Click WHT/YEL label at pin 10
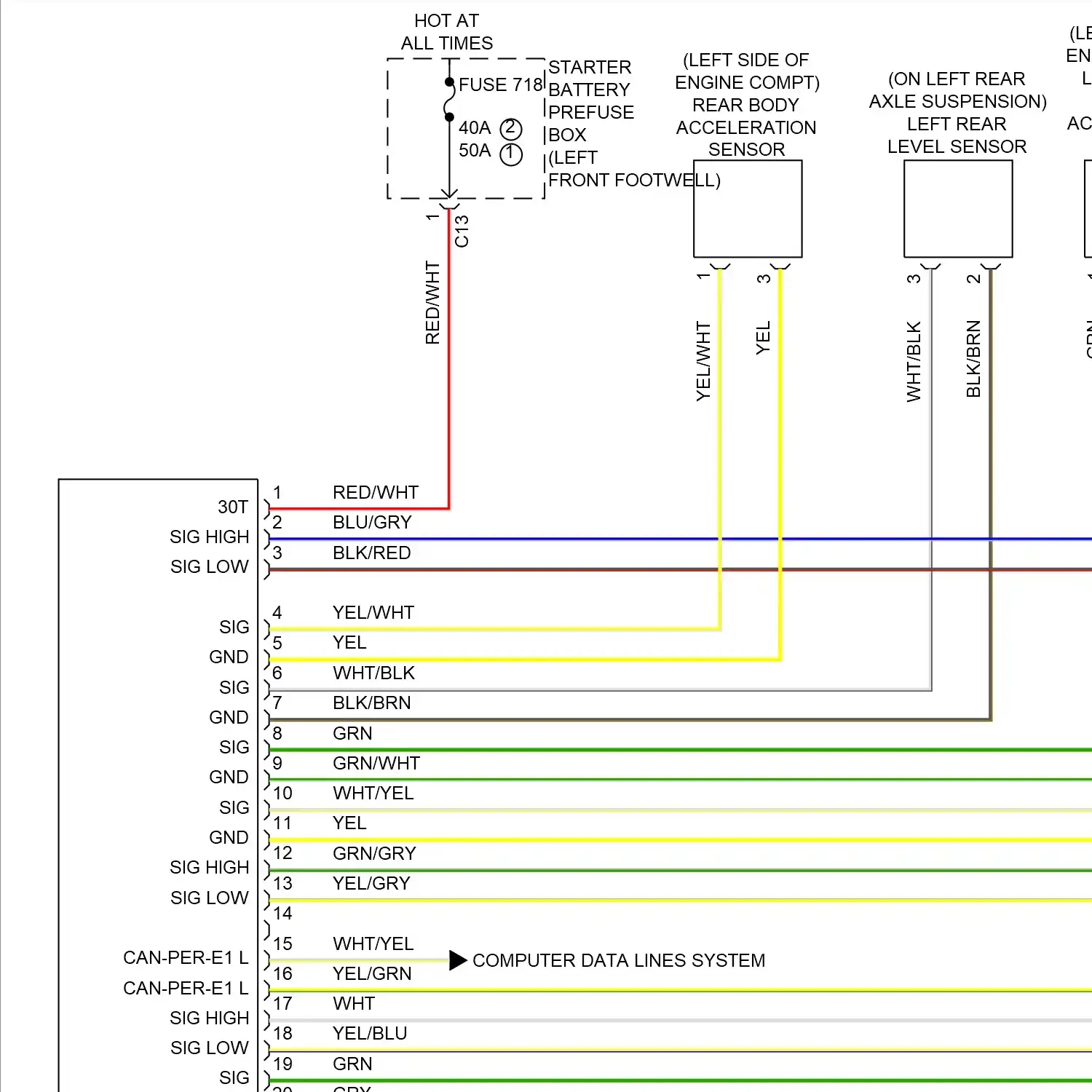Screen dimensions: 1092x1092 (373, 794)
